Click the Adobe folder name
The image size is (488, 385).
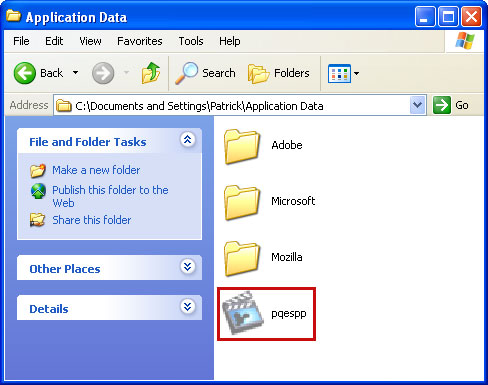click(287, 145)
